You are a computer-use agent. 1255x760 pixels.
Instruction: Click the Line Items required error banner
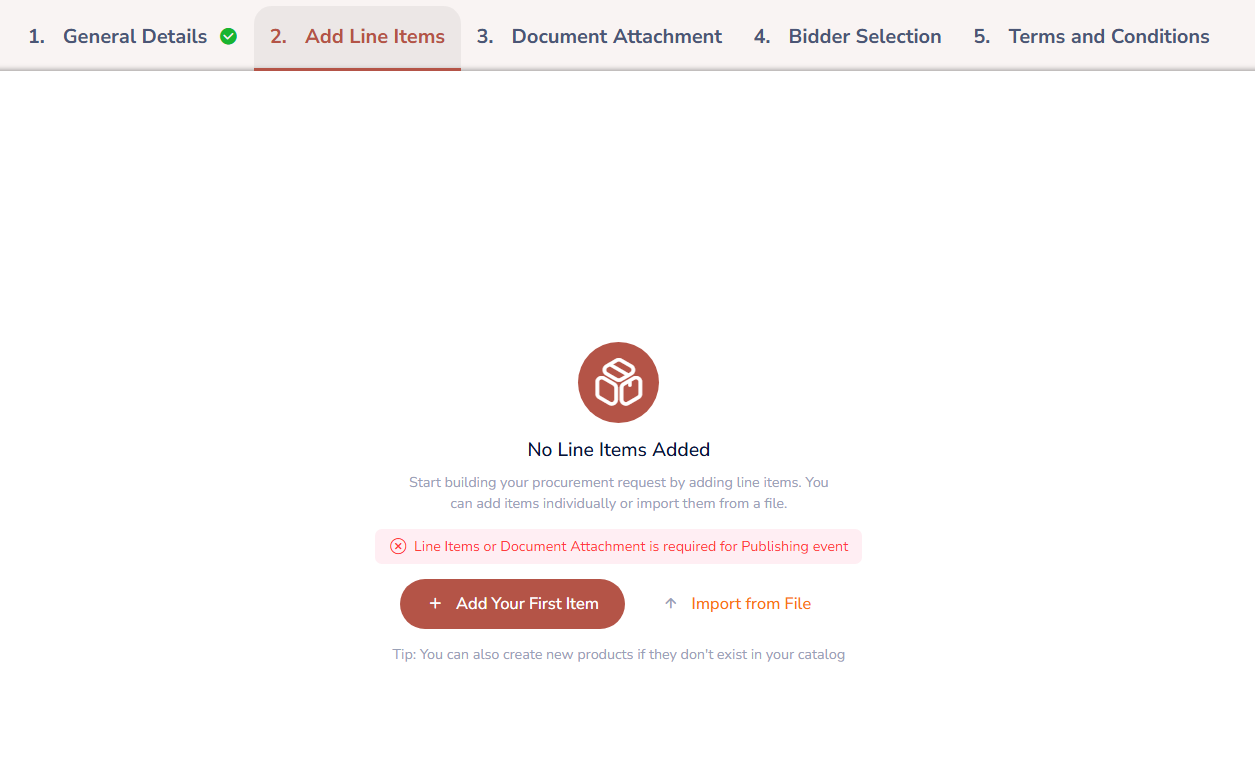point(618,546)
